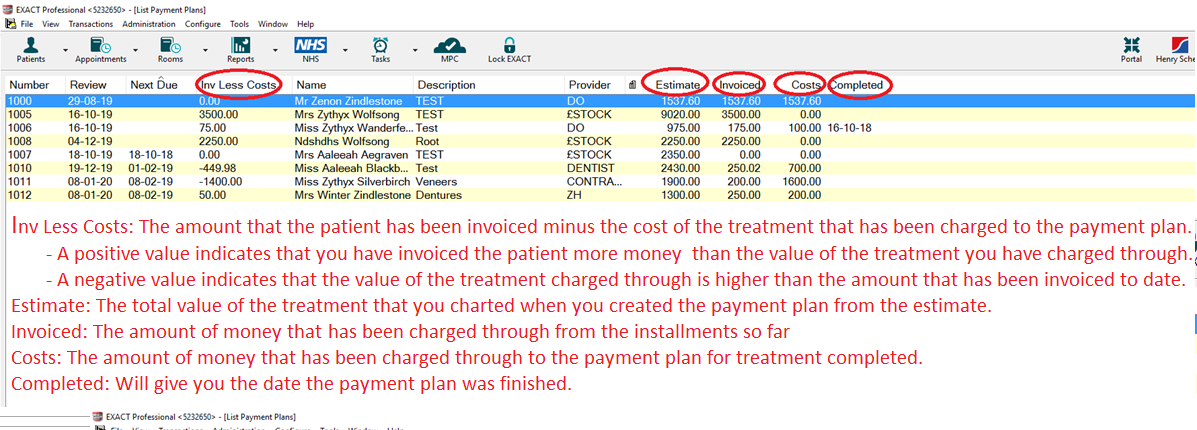Open the Tasks alarm clock icon
1197x430 pixels.
[x=380, y=46]
